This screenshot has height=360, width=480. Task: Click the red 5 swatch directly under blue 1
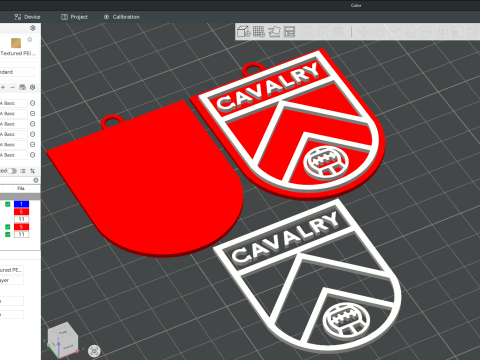(21, 212)
